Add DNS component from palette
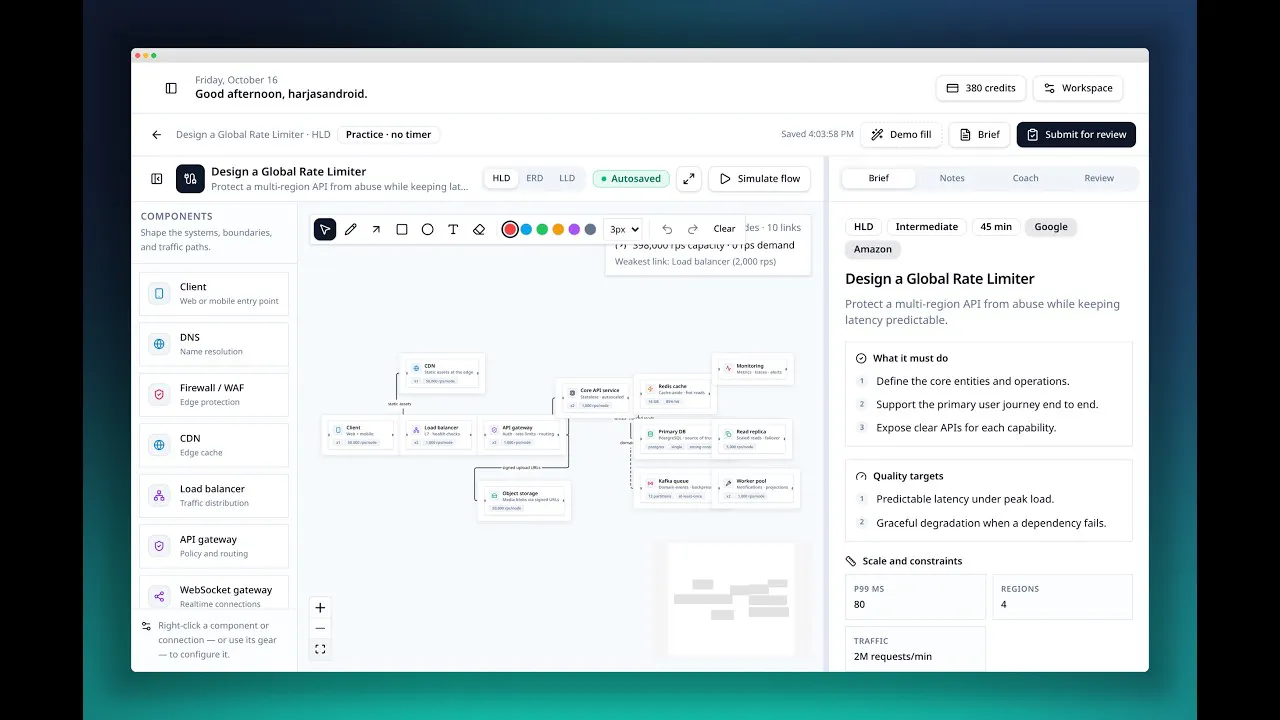The image size is (1280, 720). tap(214, 344)
